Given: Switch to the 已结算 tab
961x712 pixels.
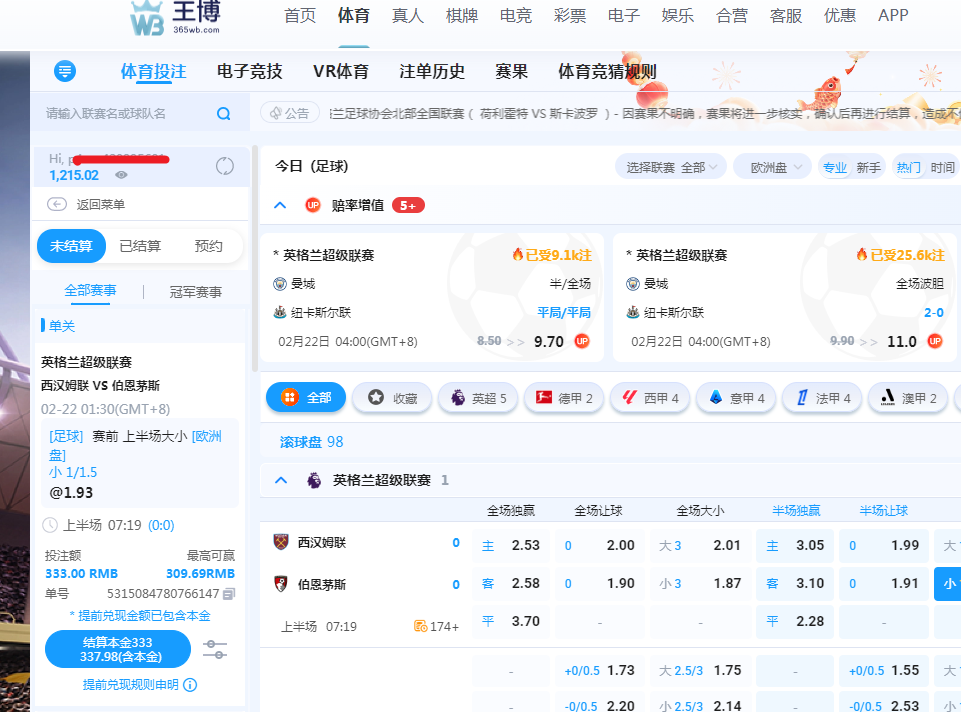Looking at the screenshot, I should coord(140,246).
